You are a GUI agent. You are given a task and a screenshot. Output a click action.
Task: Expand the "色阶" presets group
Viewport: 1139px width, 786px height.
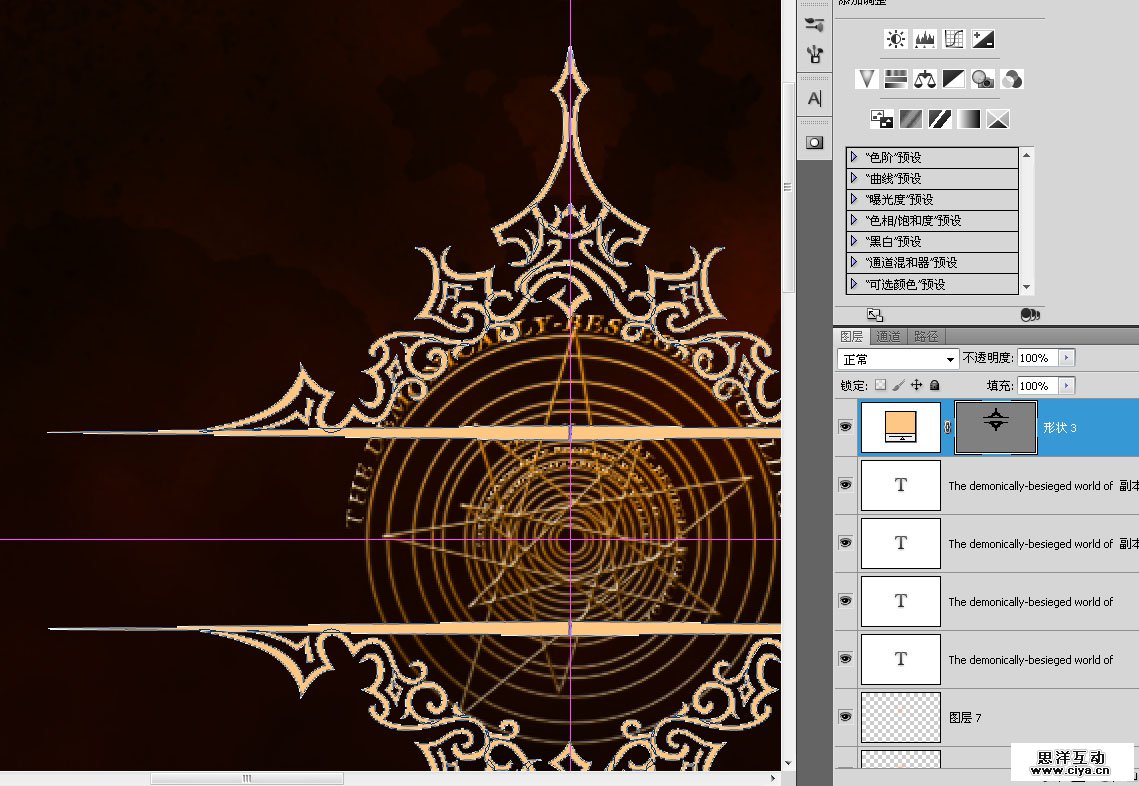(x=853, y=158)
